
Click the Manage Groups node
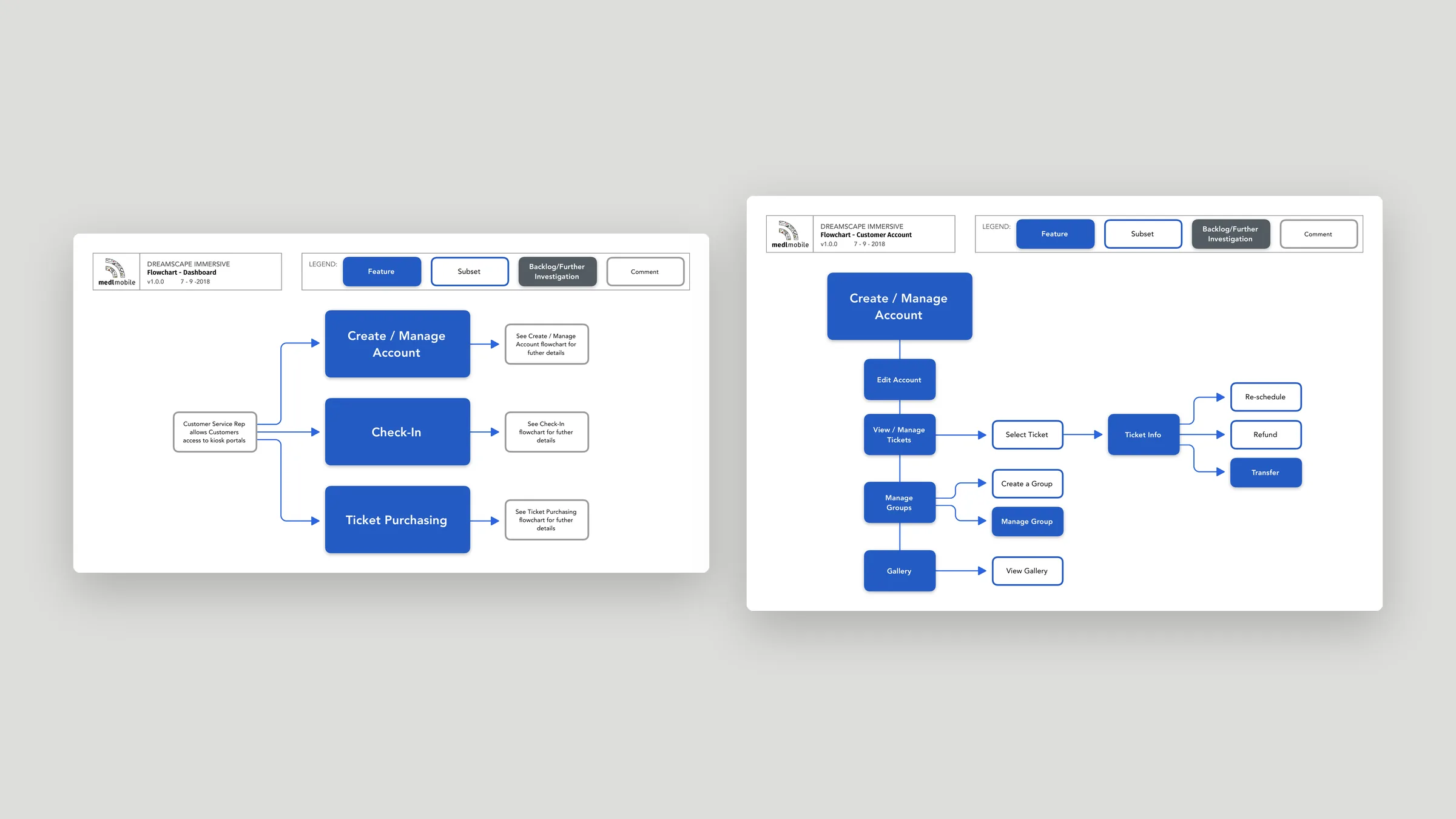(900, 502)
